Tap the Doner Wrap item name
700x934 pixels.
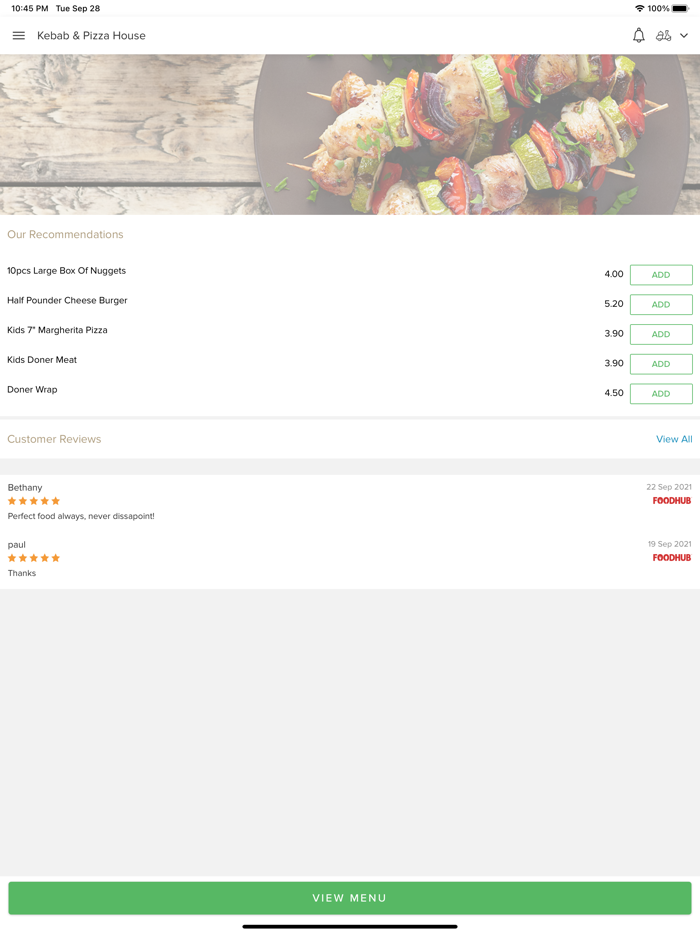click(x=32, y=390)
